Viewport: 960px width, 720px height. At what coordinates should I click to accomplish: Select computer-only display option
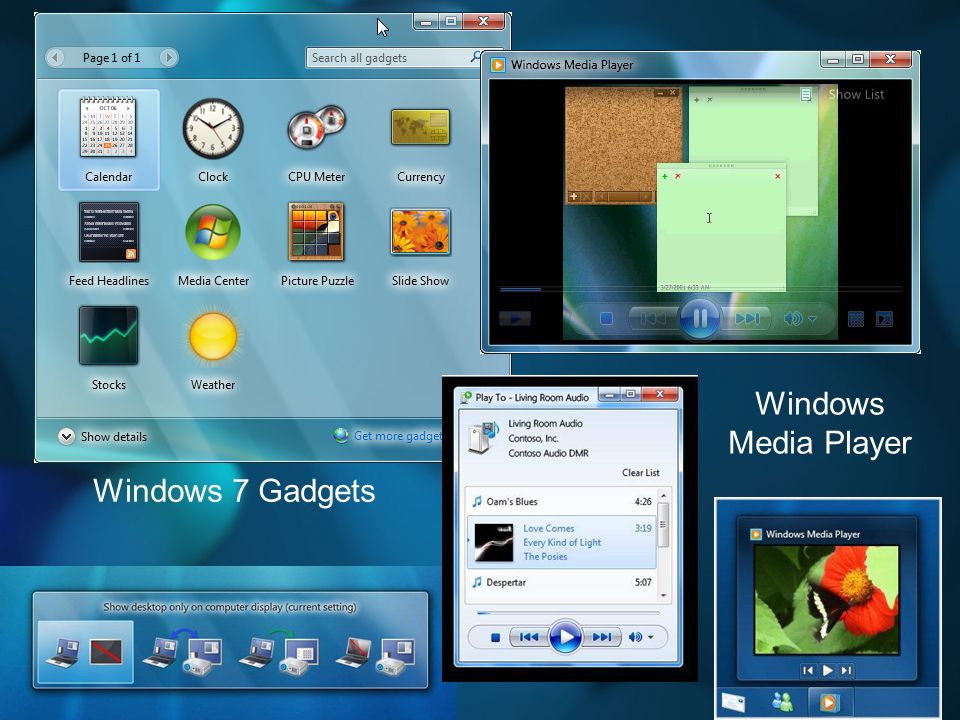pyautogui.click(x=86, y=652)
